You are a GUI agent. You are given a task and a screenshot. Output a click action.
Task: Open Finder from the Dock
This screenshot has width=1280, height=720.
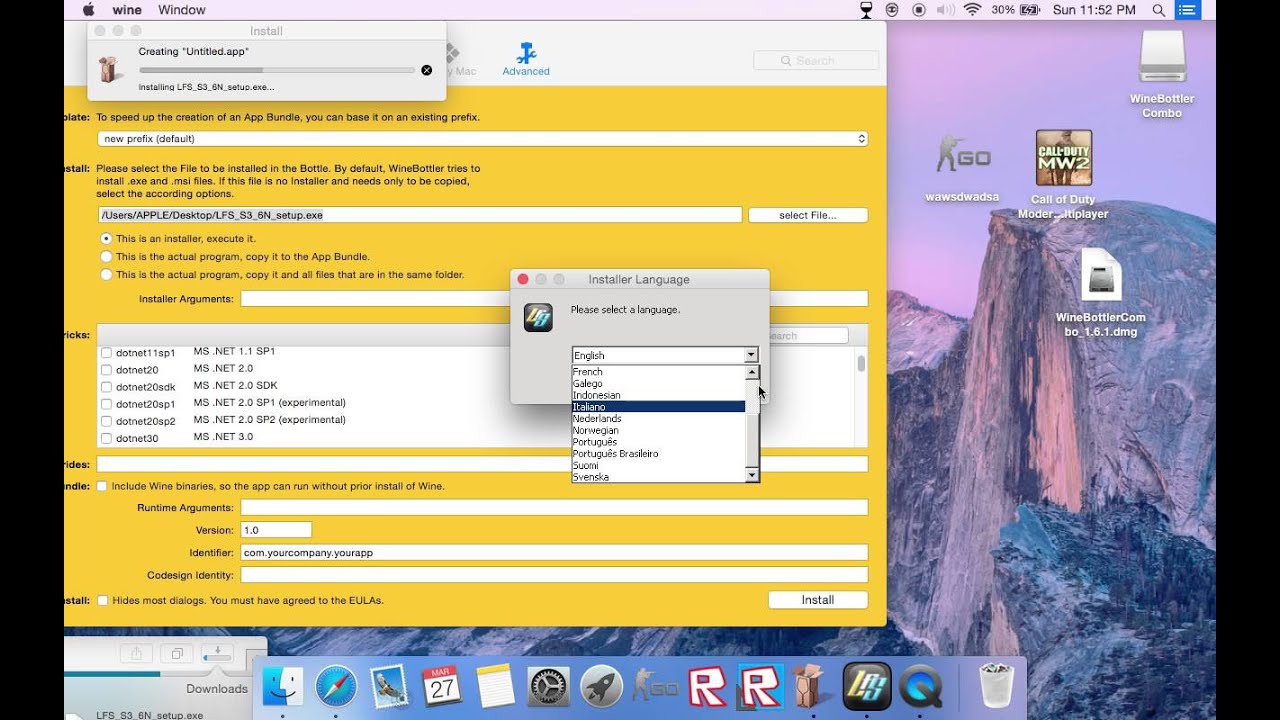point(283,686)
